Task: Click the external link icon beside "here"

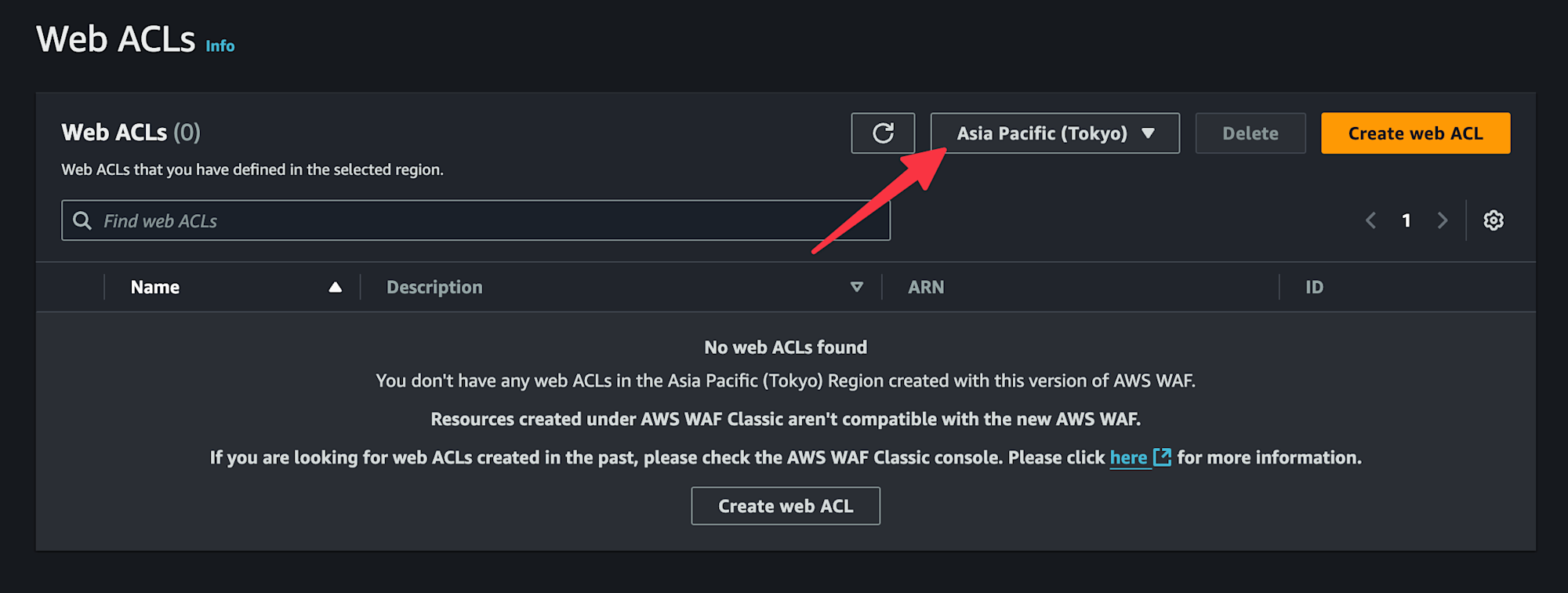Action: click(1162, 457)
